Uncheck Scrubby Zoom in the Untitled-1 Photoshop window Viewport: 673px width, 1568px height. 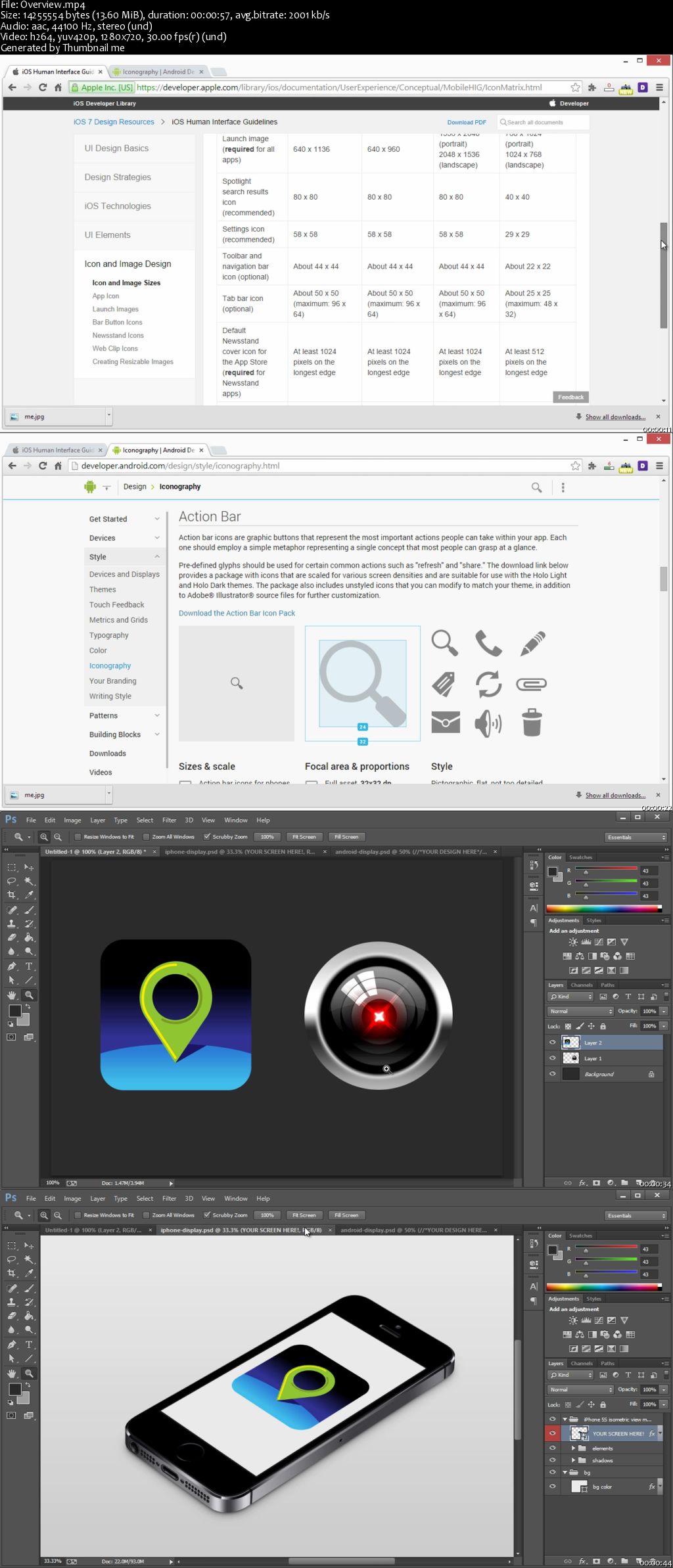pos(207,837)
